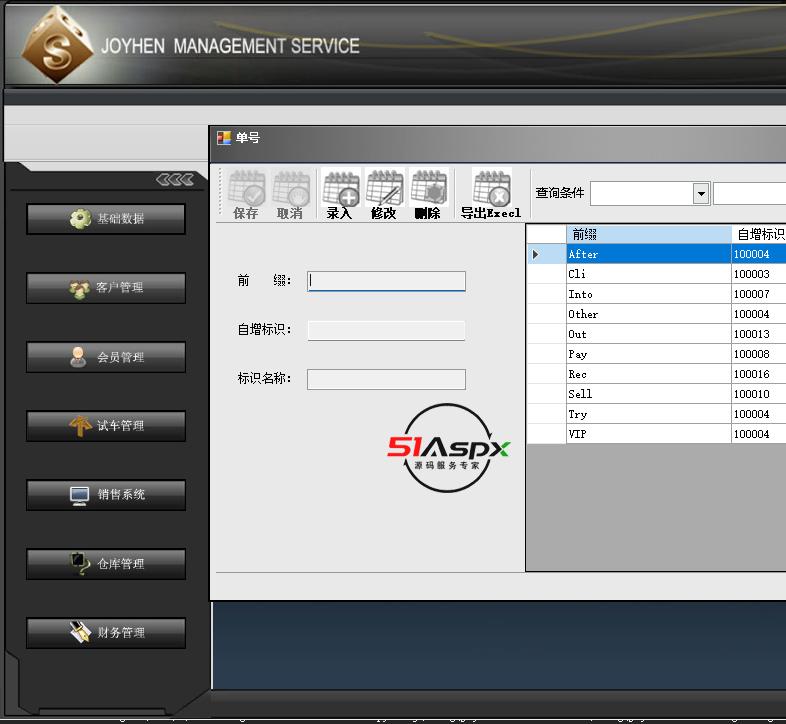This screenshot has height=724, width=786.
Task: Click the 100013 cell in Out row
Action: click(759, 334)
